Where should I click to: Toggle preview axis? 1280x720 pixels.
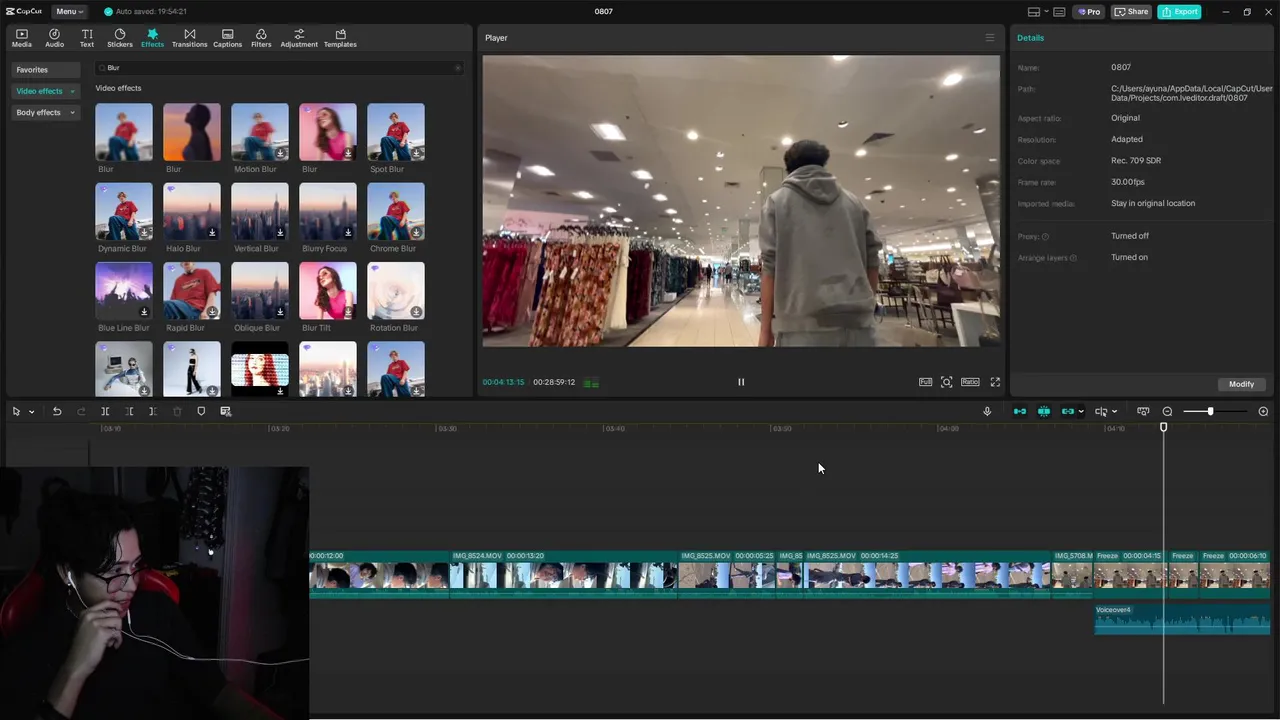(1100, 412)
